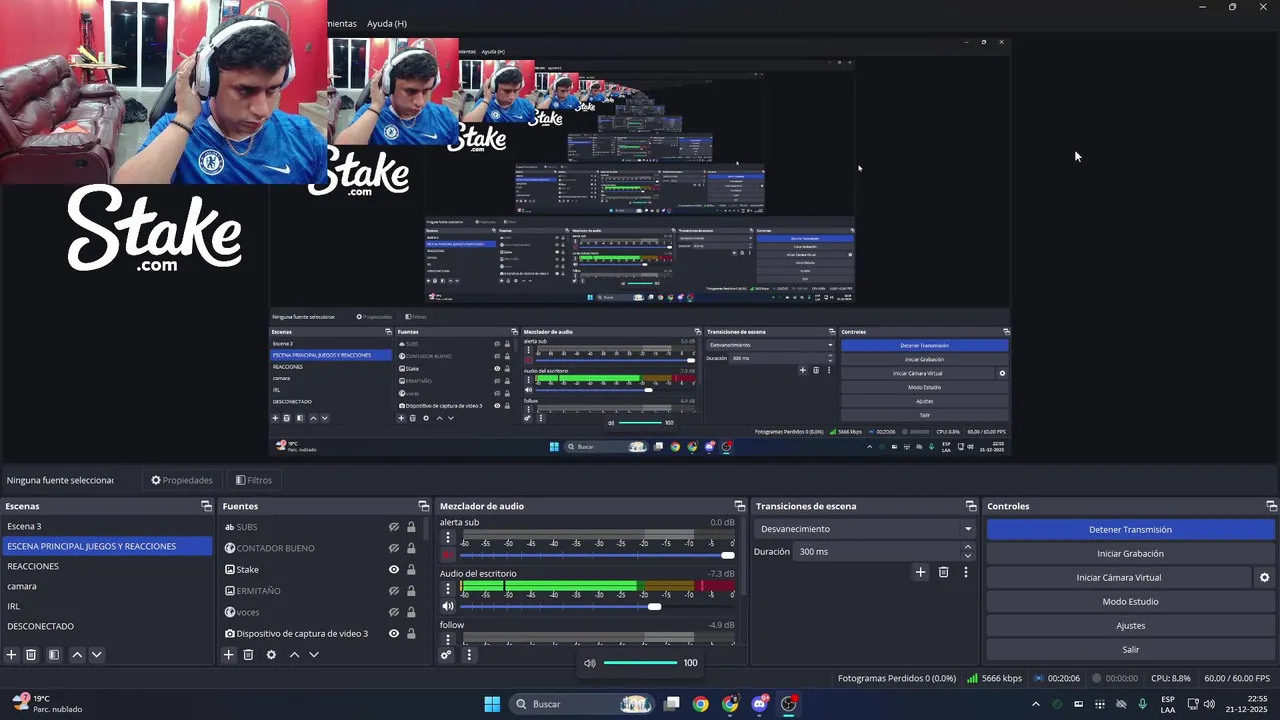Show the CONTADOR BUENO source via its eye
Screen dimensions: 1280x720
point(394,548)
